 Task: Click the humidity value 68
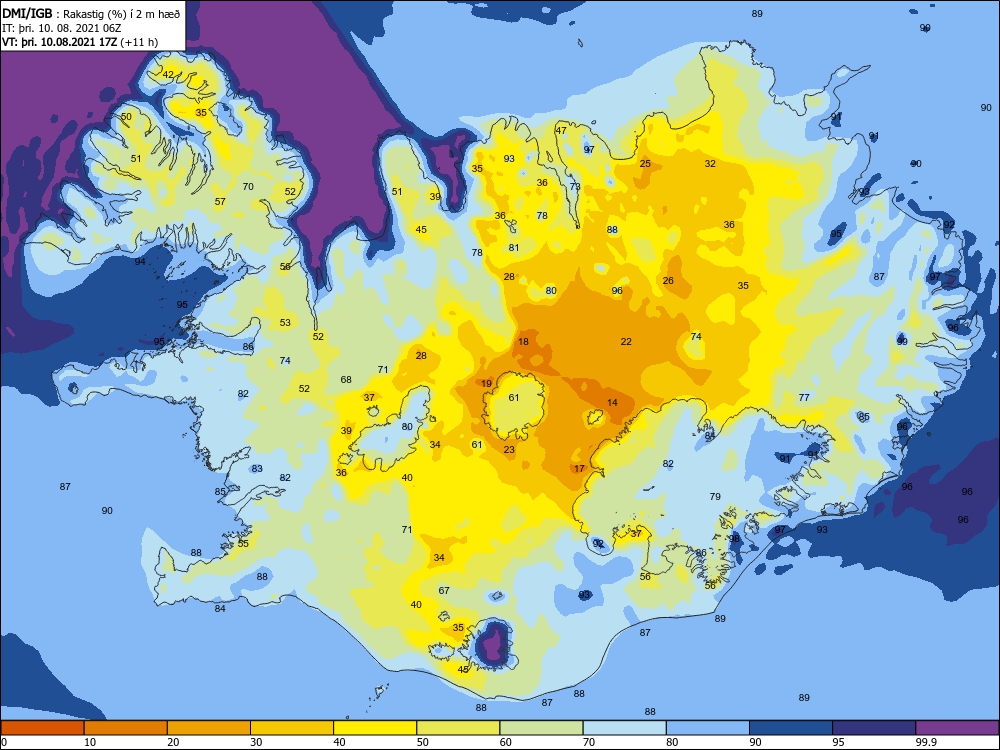[x=346, y=380]
